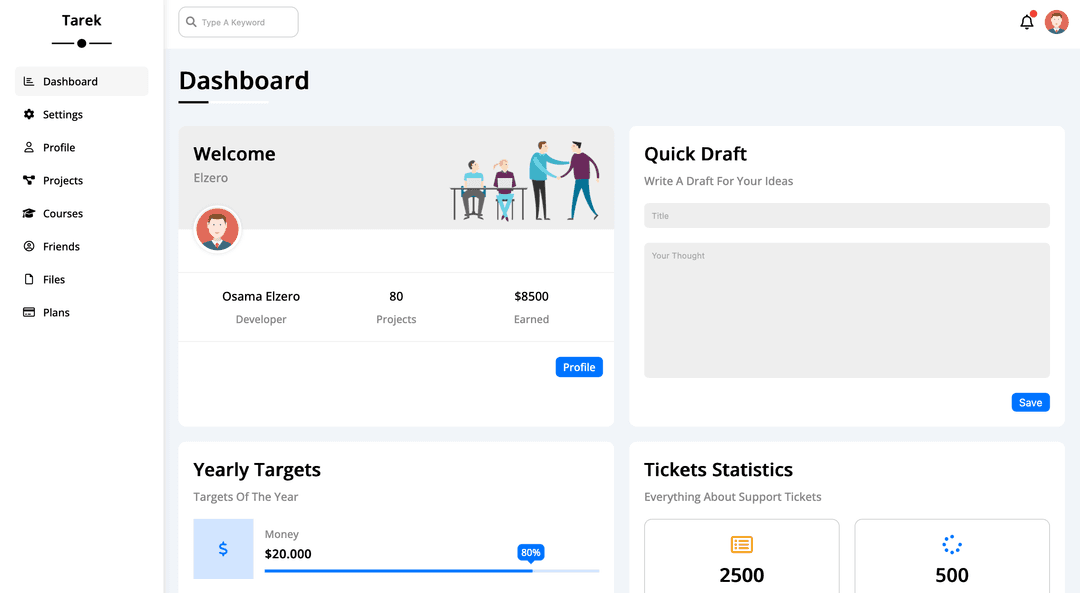
Task: Select the magnifier icon in the search bar
Action: 191,21
